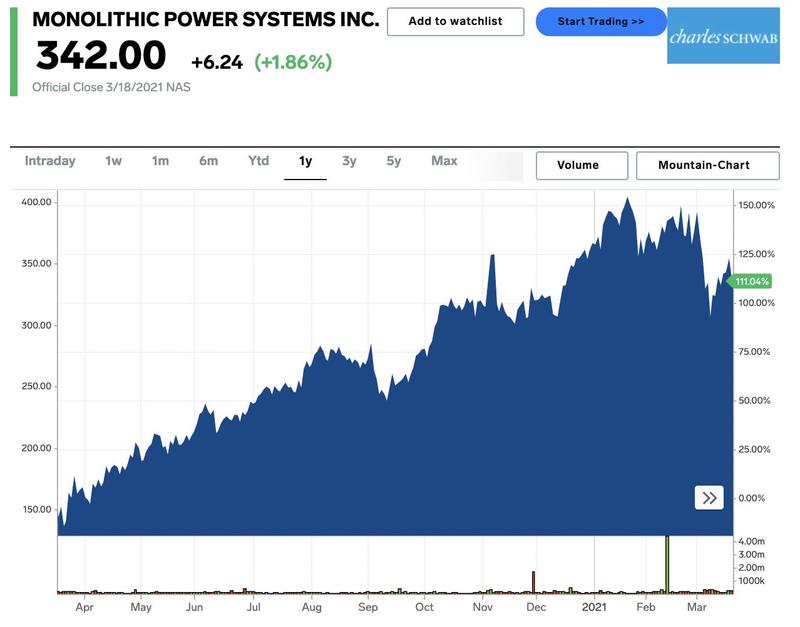Click the 400.00 price axis label

point(36,202)
